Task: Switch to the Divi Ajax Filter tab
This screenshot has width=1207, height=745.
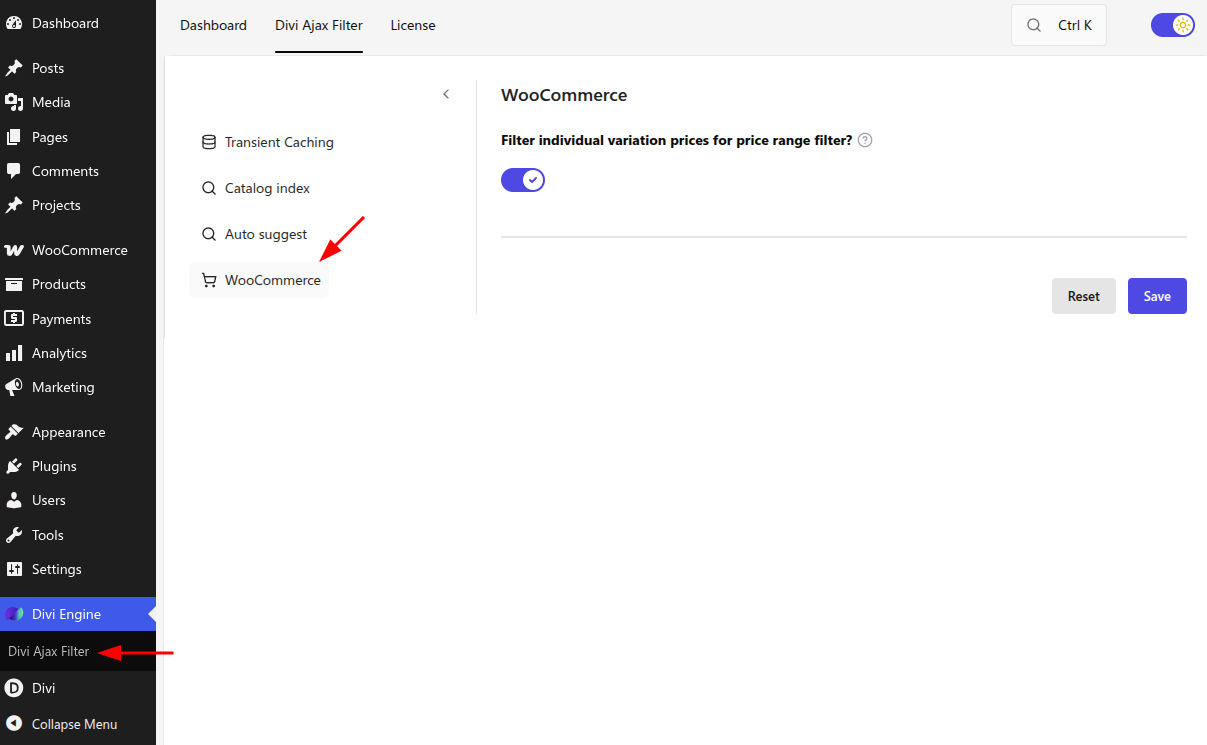Action: pyautogui.click(x=319, y=25)
